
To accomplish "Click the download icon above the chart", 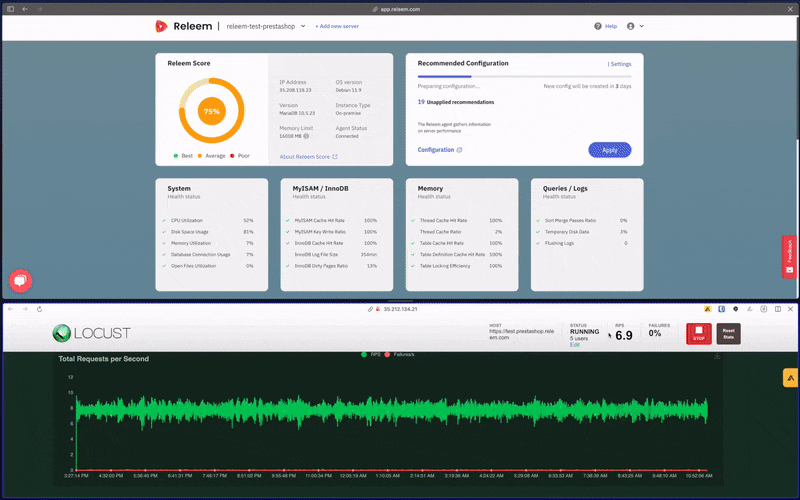I will [x=717, y=355].
